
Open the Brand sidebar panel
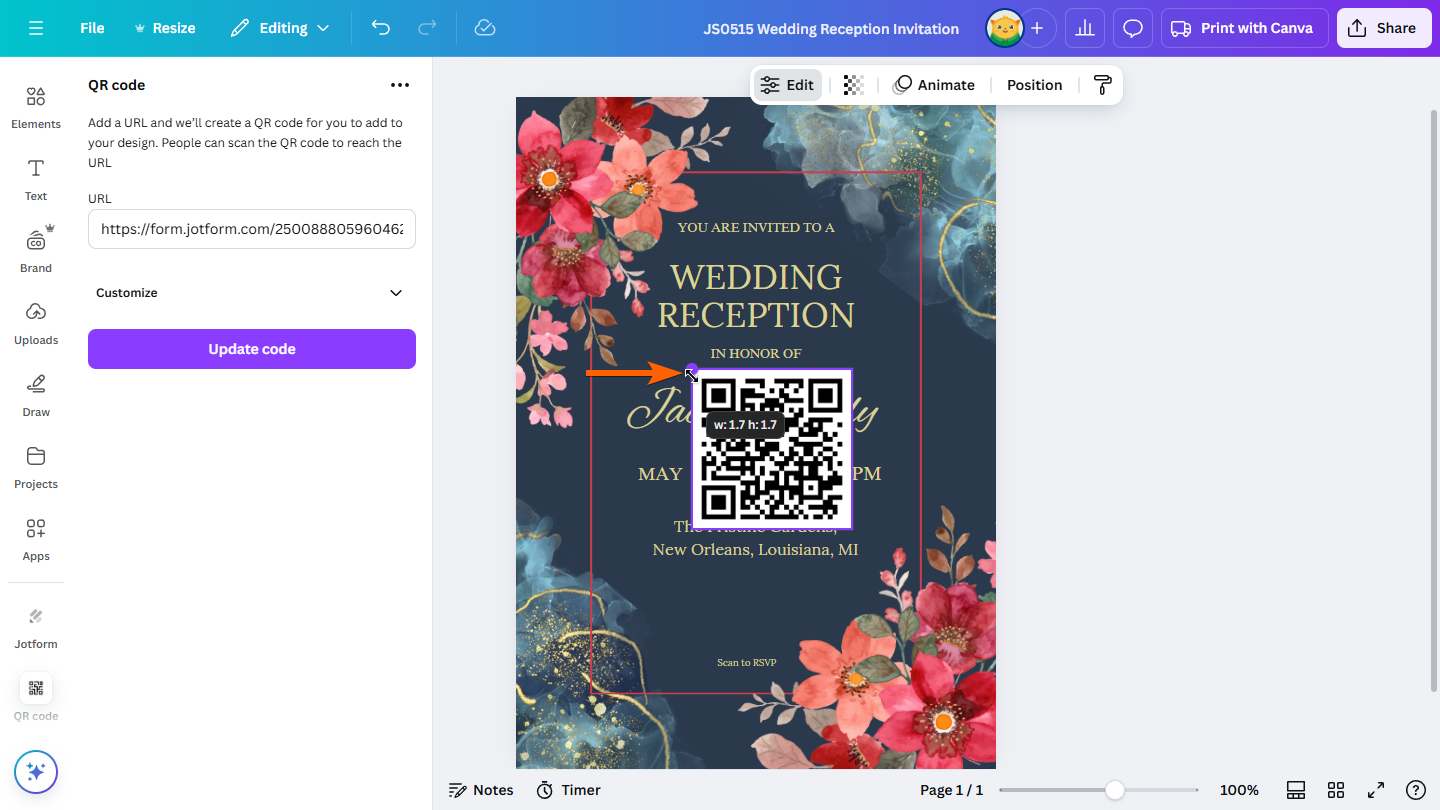(36, 252)
